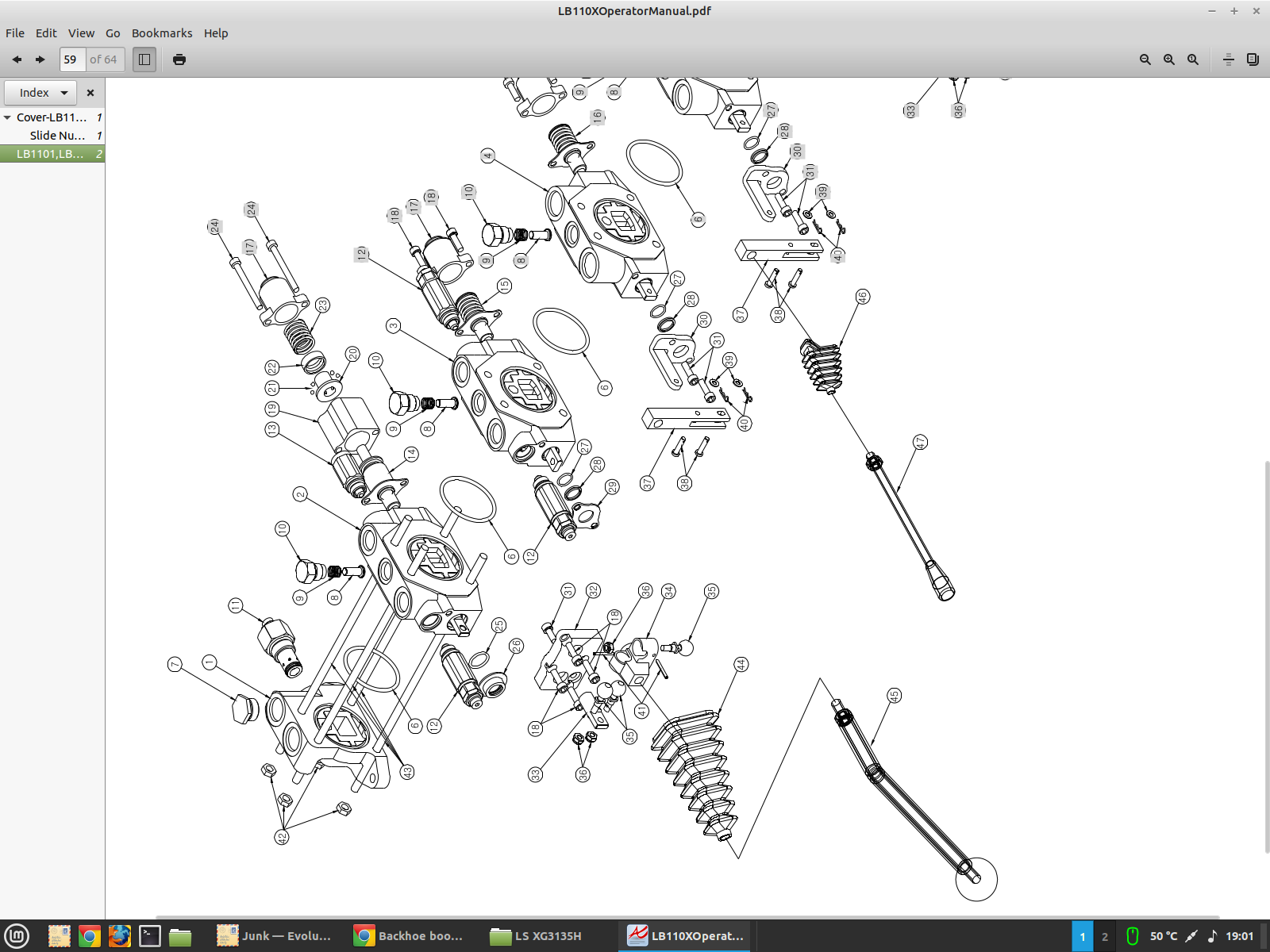Image resolution: width=1270 pixels, height=952 pixels.
Task: Open Firefox from the taskbar
Action: click(x=120, y=936)
